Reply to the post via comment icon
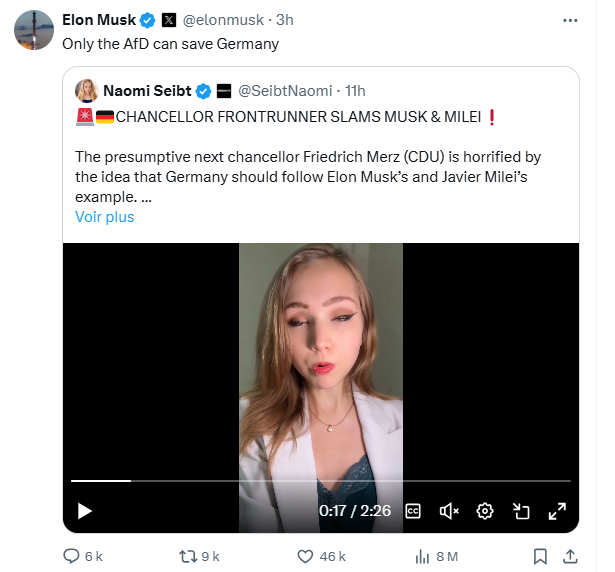Viewport: 615px width, 572px height. point(71,556)
